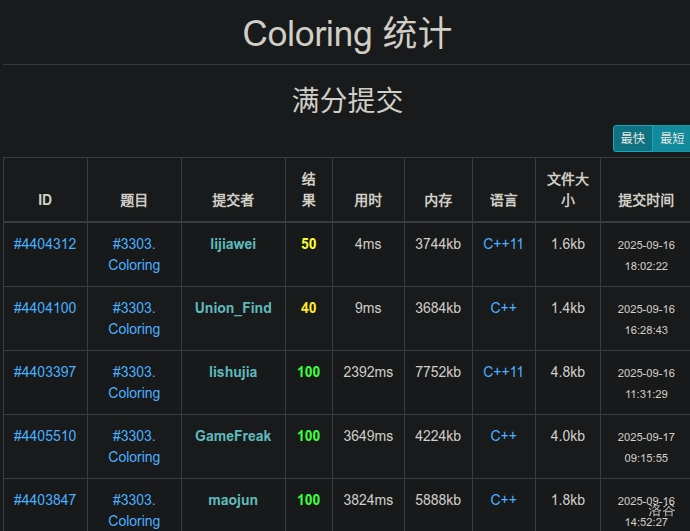
Task: Open submission #4404312
Action: click(45, 244)
